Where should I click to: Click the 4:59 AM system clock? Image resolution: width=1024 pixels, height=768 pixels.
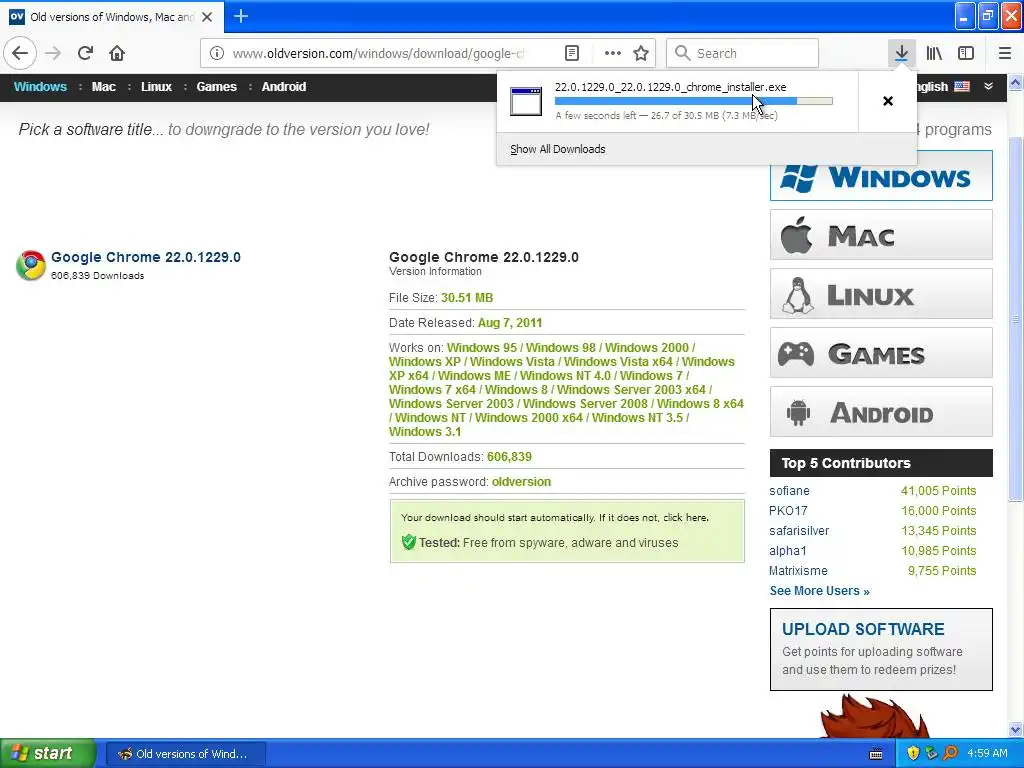click(x=987, y=753)
